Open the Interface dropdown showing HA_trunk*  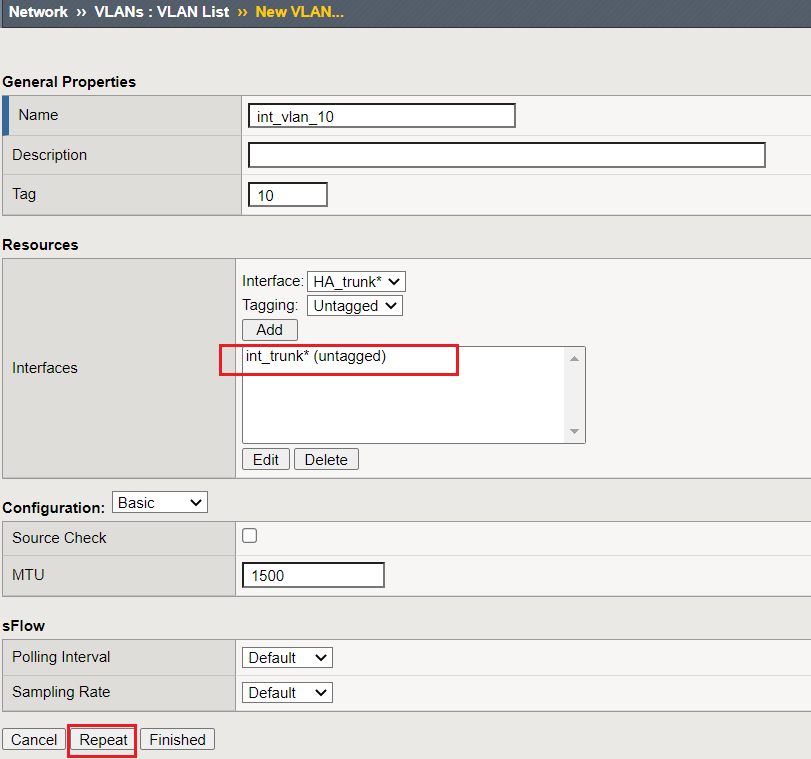coord(356,282)
